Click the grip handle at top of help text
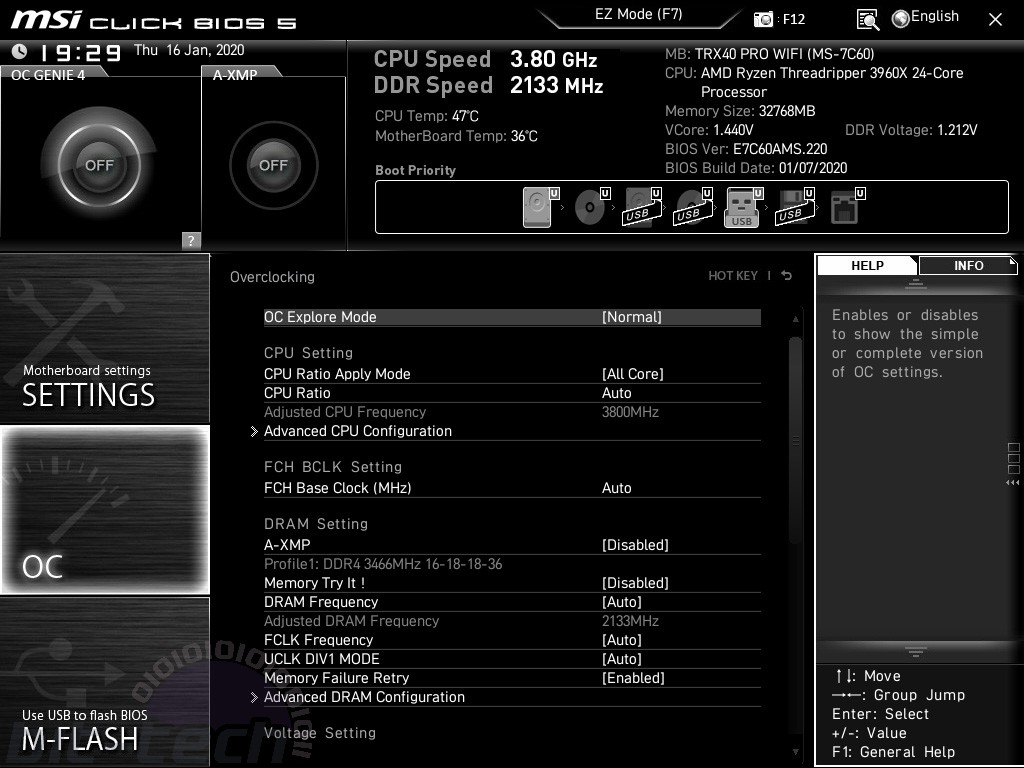1024x768 pixels. click(x=916, y=283)
